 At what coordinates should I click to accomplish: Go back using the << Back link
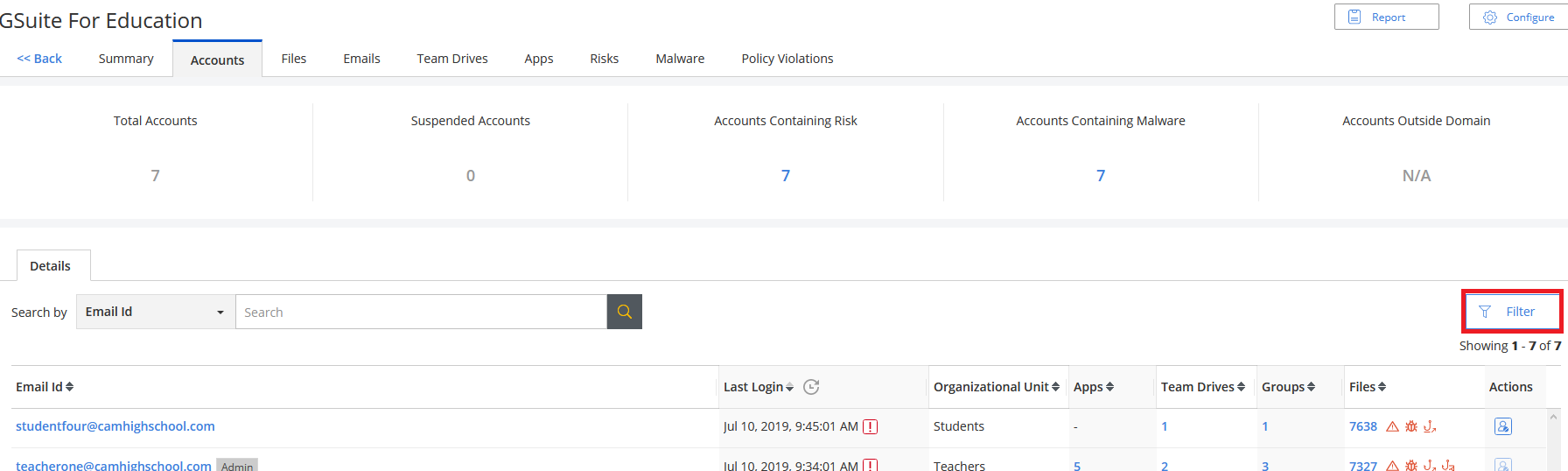(39, 59)
